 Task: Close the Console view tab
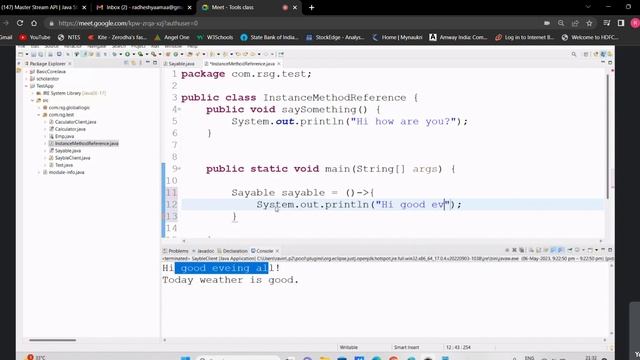[x=278, y=251]
